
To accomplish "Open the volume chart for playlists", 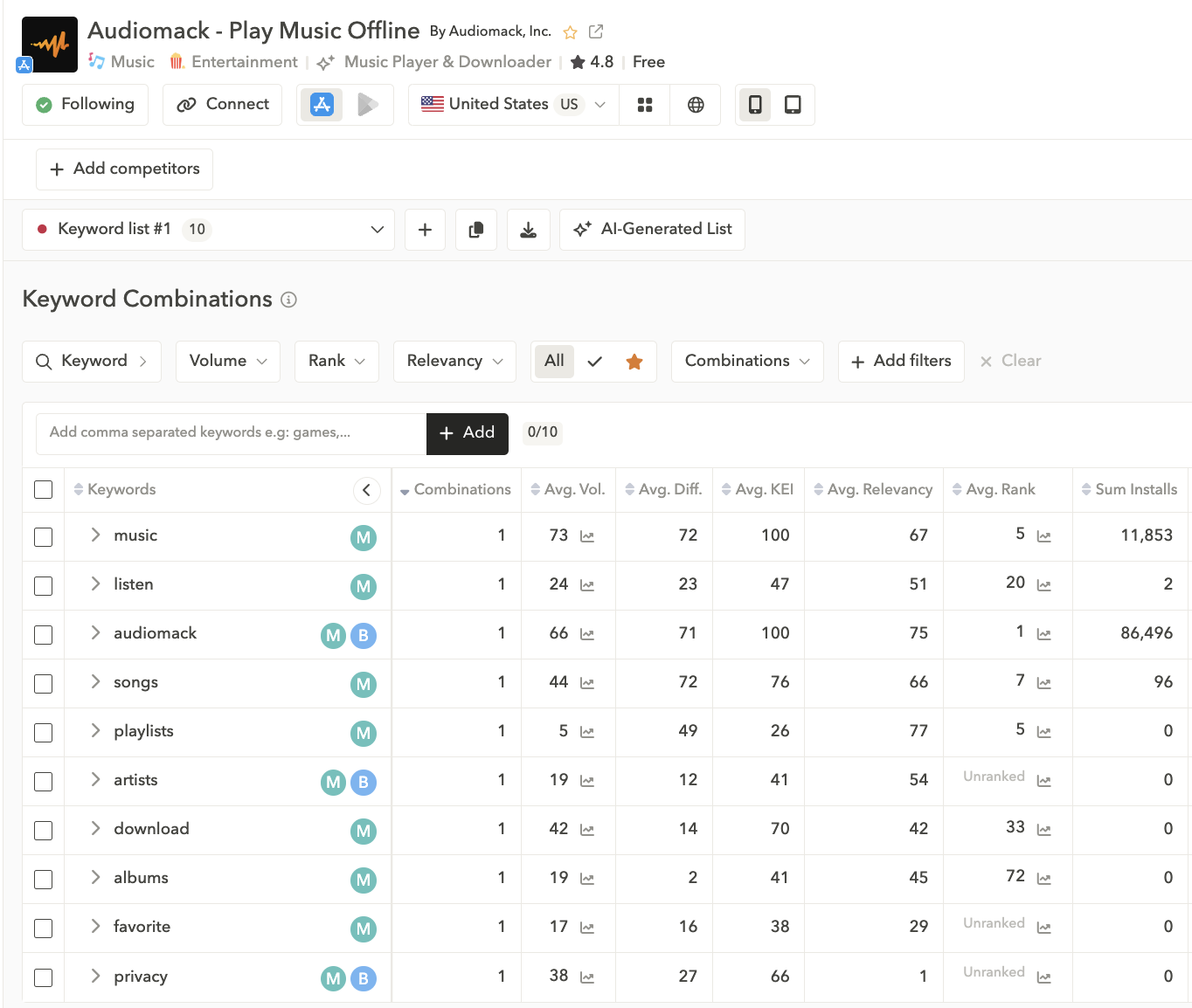I will click(x=587, y=732).
